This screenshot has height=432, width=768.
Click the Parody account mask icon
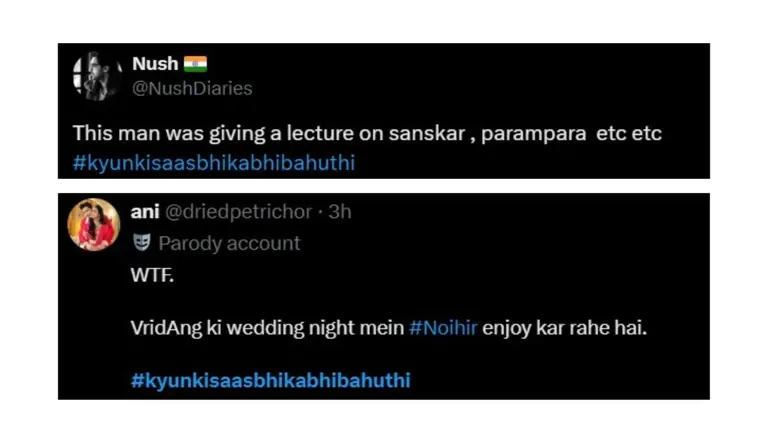140,242
